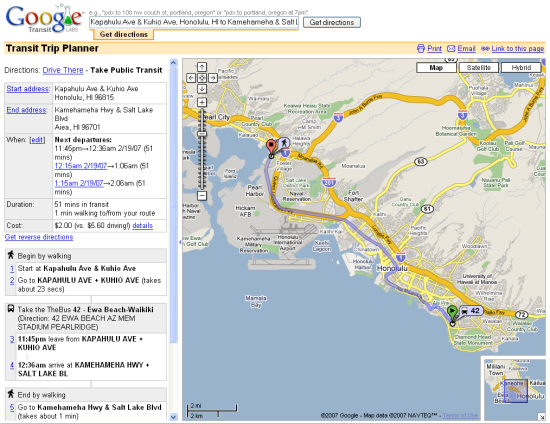Pan the map down
The image size is (550, 424).
pos(202,89)
